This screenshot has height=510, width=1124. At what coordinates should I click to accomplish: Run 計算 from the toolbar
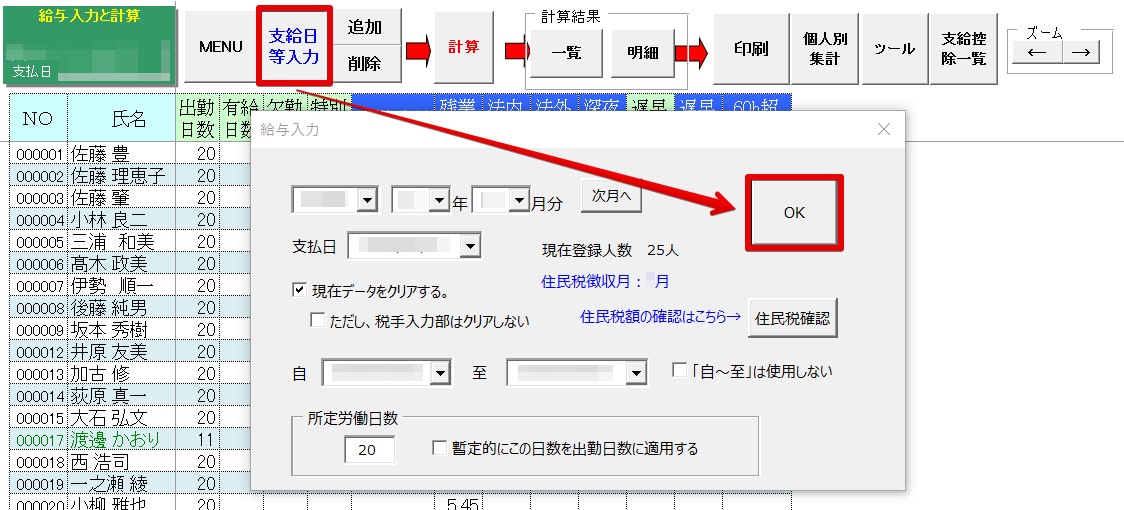(463, 47)
